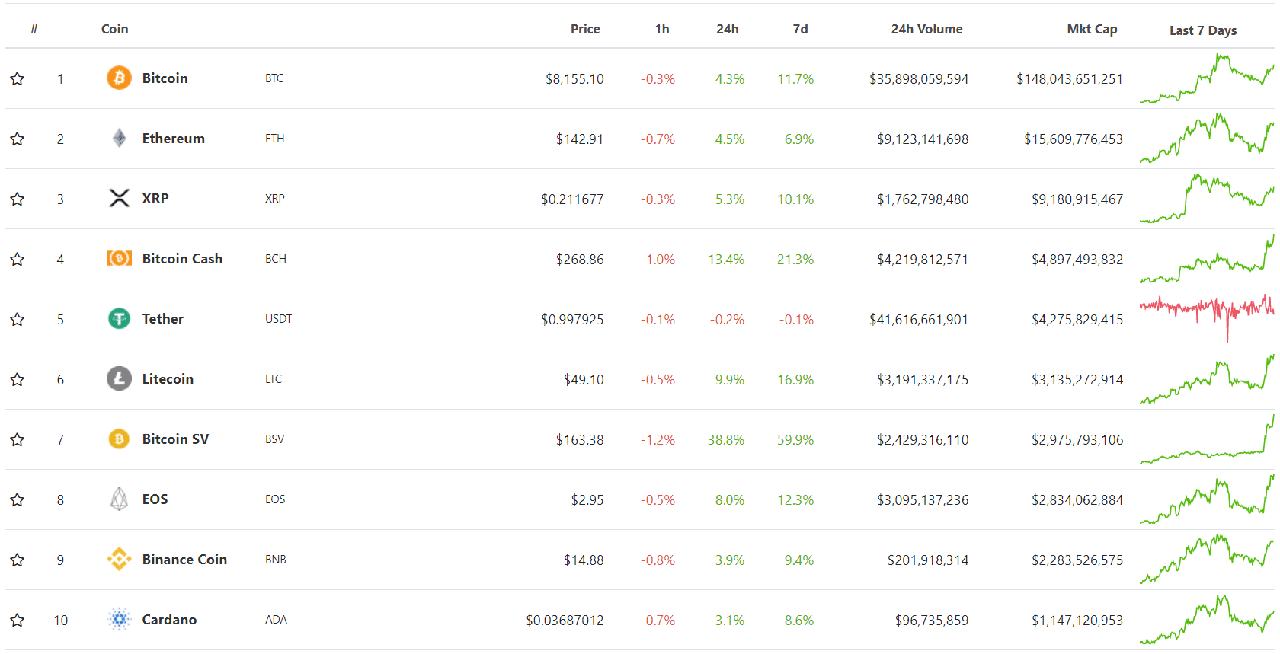1280x654 pixels.
Task: Click the Ethereum diamond logo
Action: point(119,138)
